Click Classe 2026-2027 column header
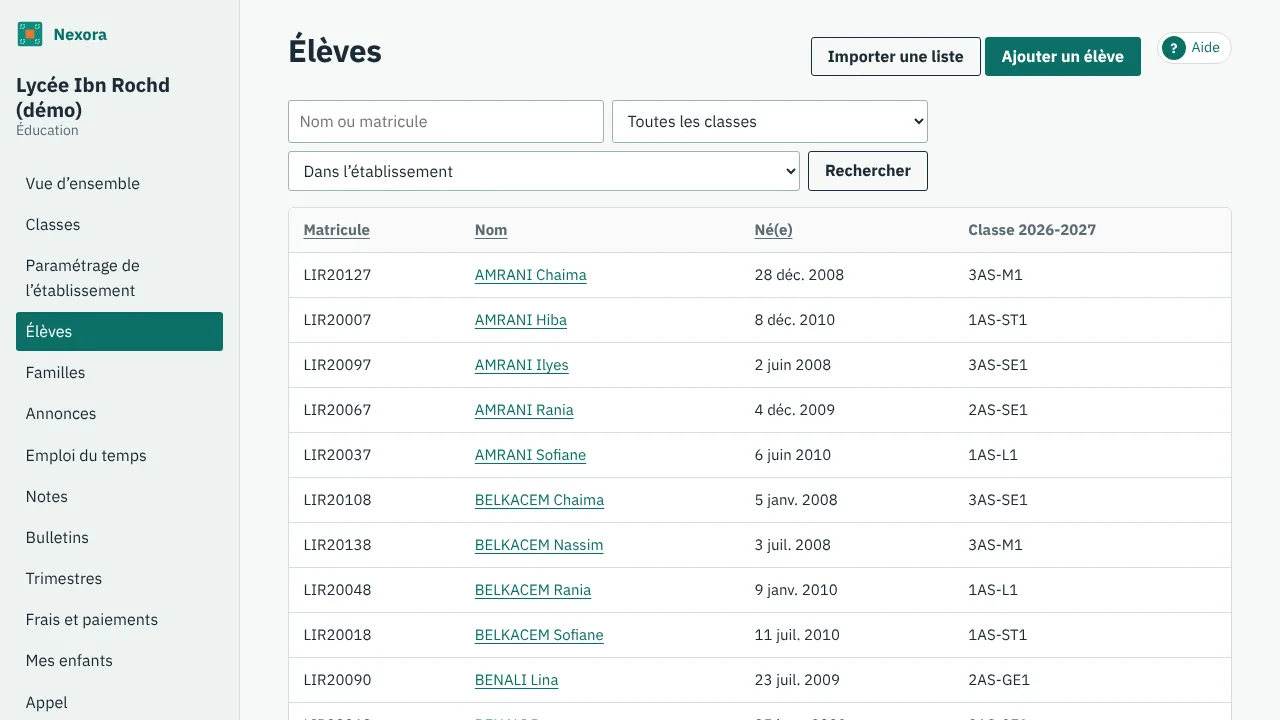This screenshot has height=720, width=1280. pos(1032,230)
